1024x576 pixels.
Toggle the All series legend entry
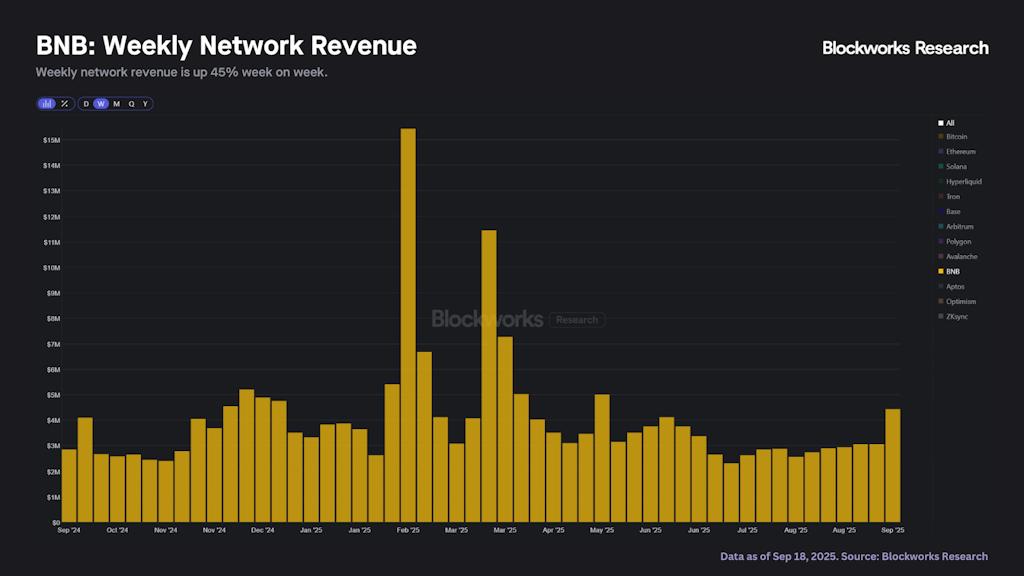click(949, 122)
